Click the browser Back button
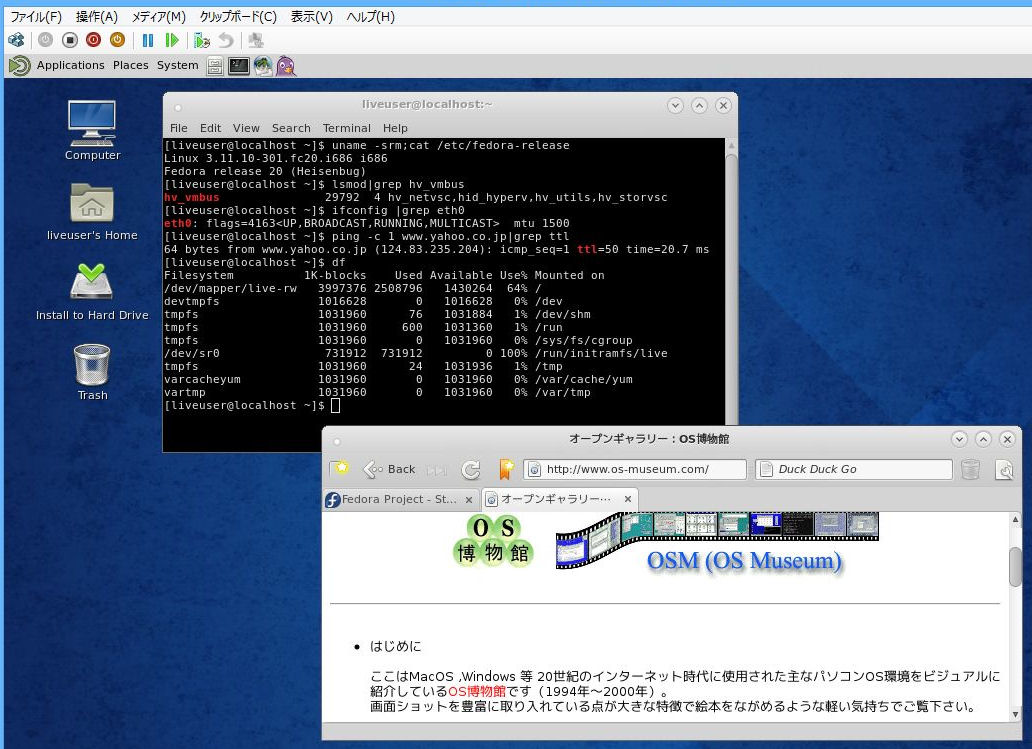The width and height of the screenshot is (1032, 749). pyautogui.click(x=389, y=469)
